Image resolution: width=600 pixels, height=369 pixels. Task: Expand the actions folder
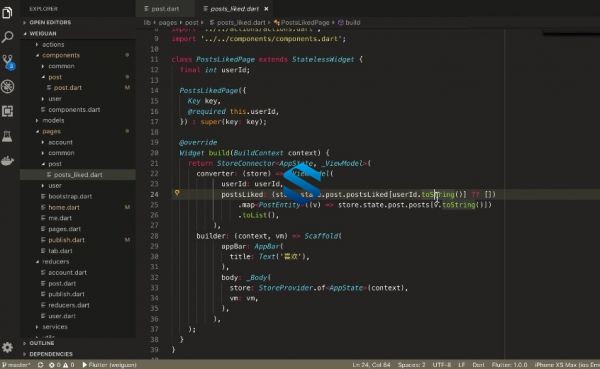tap(53, 44)
